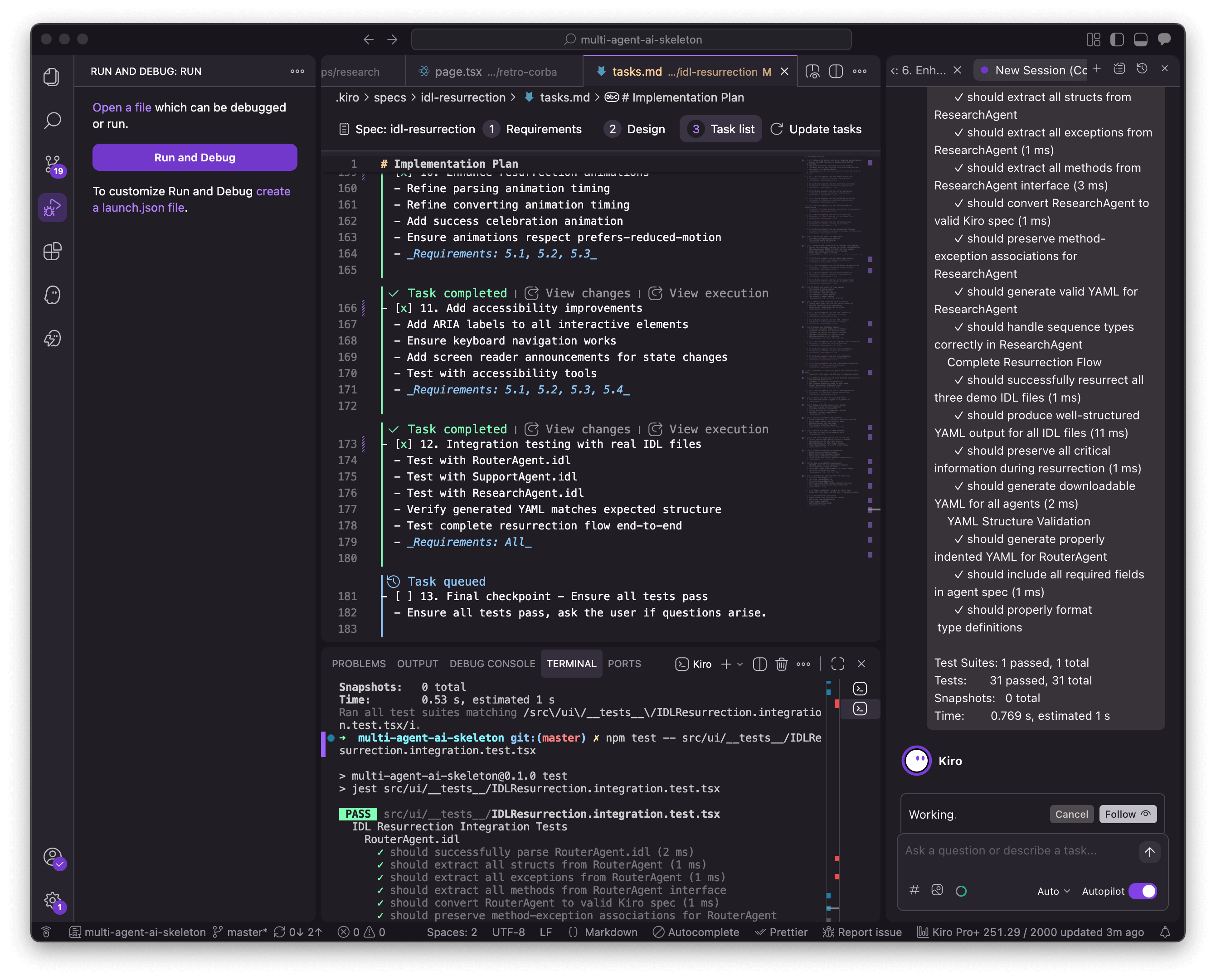Open Run and Debug views more actions menu
Image resolution: width=1216 pixels, height=980 pixels.
click(297, 71)
